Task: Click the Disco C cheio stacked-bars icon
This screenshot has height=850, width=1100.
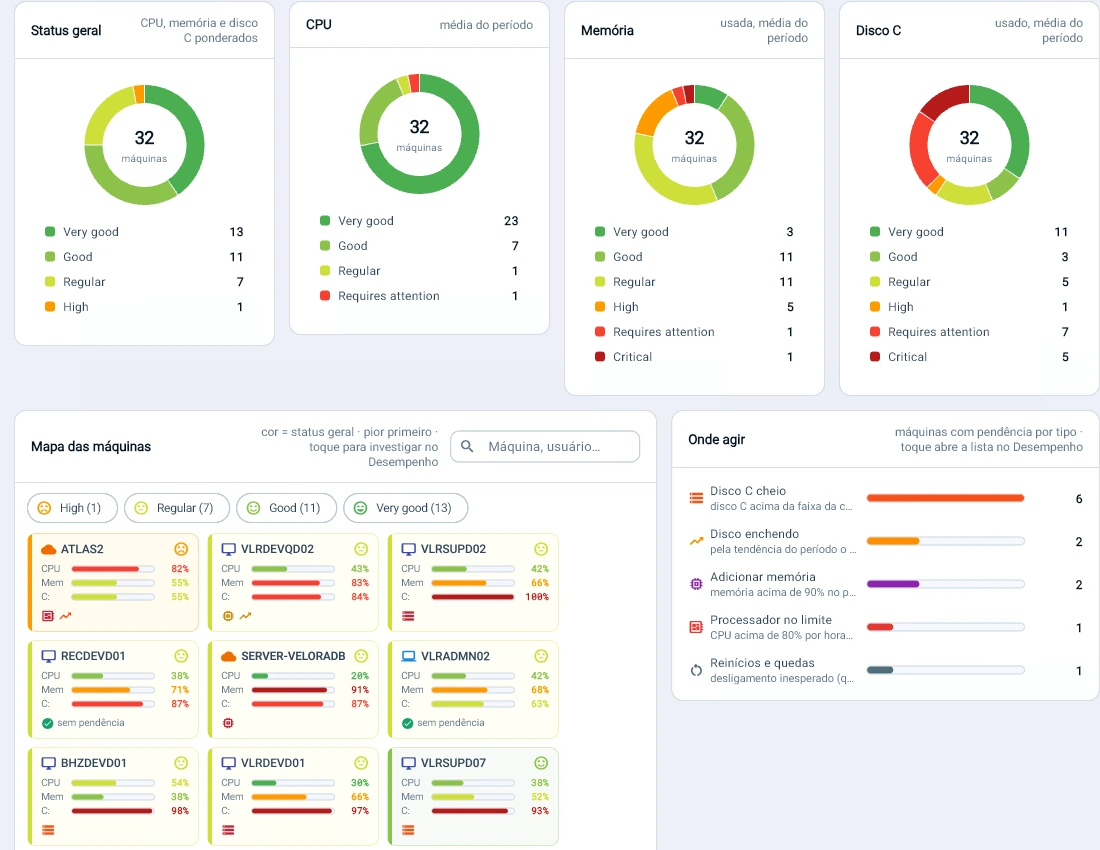Action: 696,498
